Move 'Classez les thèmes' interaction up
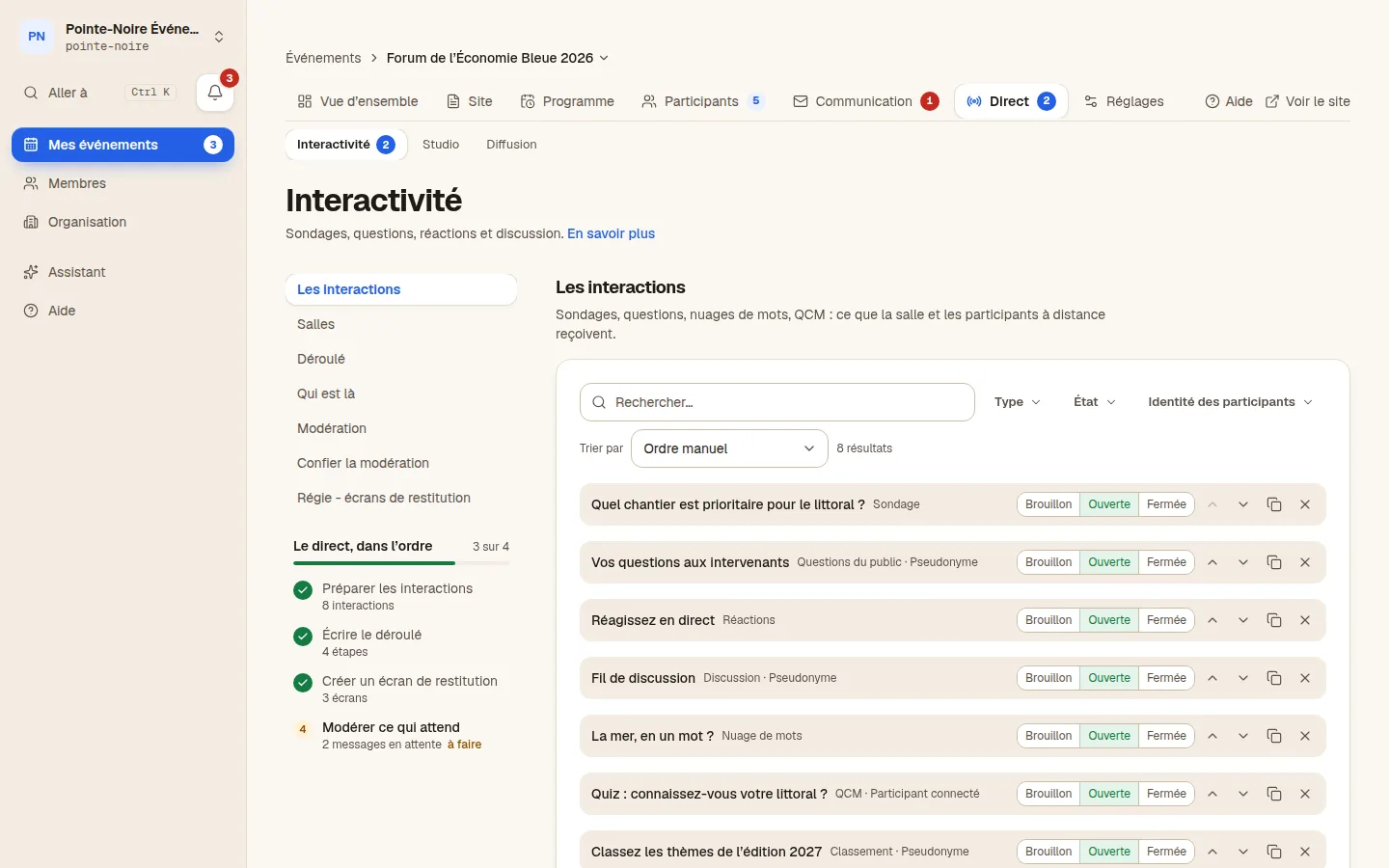 point(1212,852)
